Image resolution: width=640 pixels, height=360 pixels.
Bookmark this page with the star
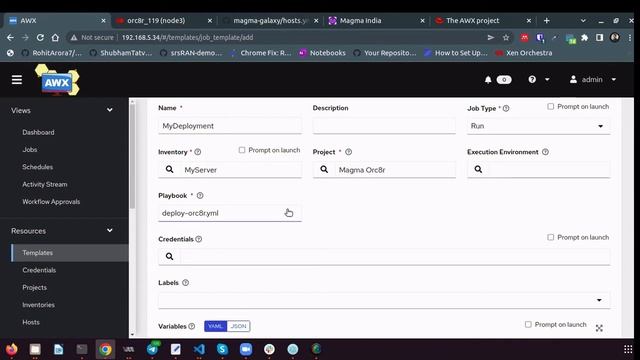506,38
